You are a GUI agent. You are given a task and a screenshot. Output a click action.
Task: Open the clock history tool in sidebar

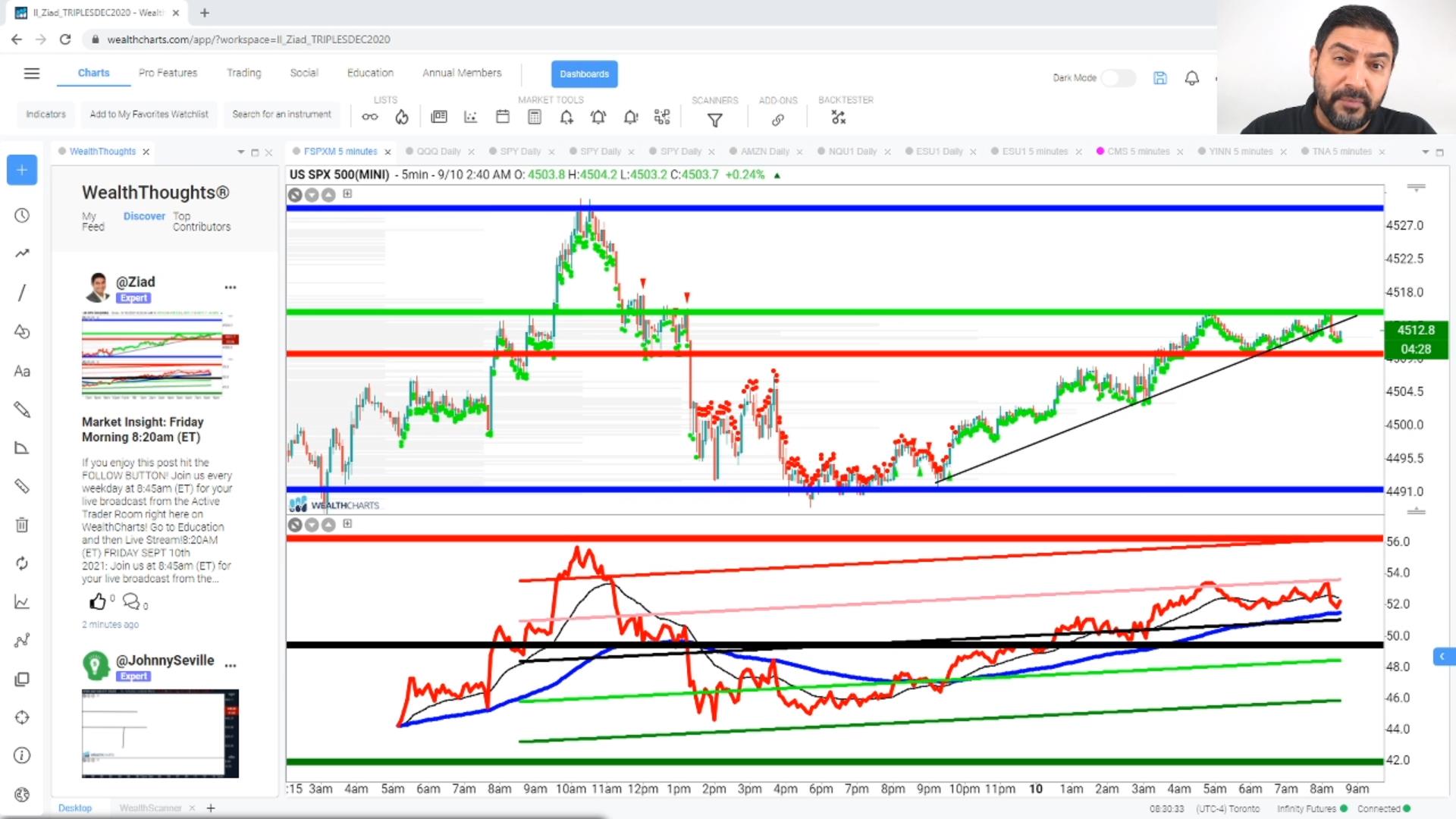22,215
